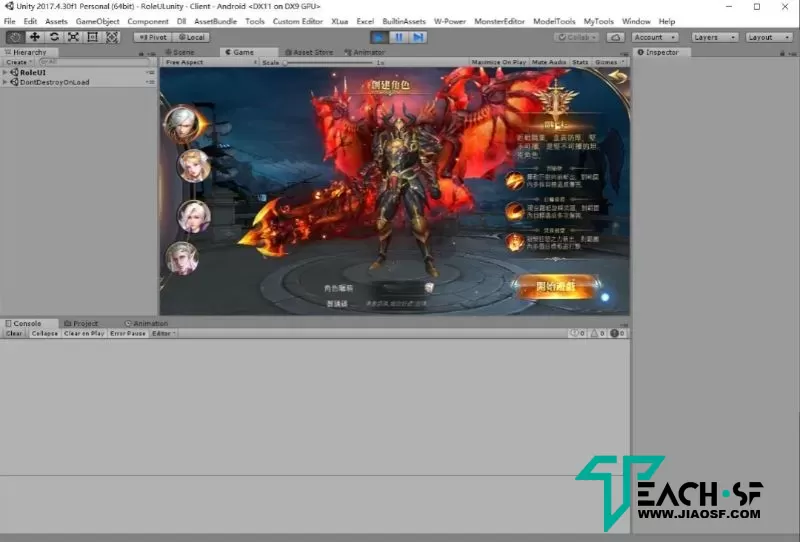Open the Component menu
Image resolution: width=800 pixels, height=542 pixels.
pos(148,21)
